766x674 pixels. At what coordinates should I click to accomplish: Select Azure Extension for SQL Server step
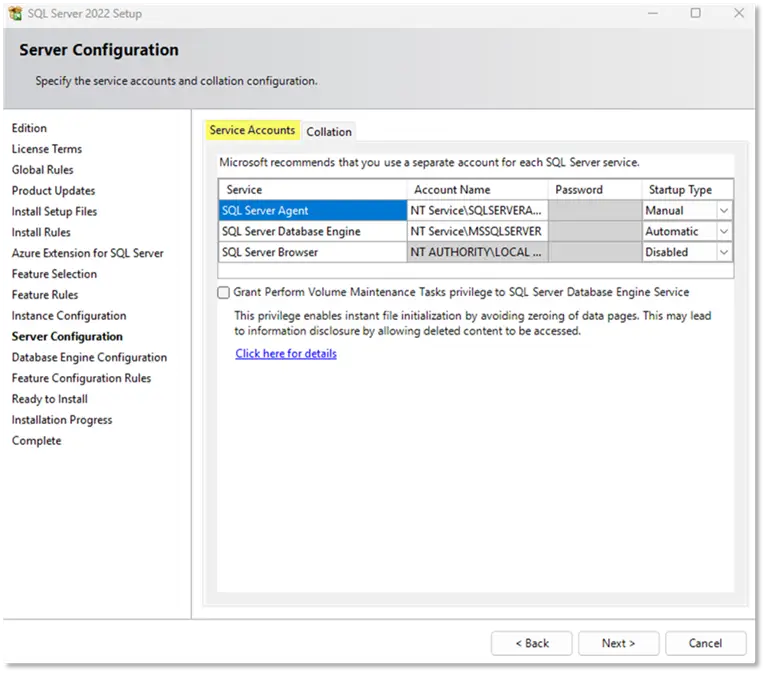pos(87,253)
